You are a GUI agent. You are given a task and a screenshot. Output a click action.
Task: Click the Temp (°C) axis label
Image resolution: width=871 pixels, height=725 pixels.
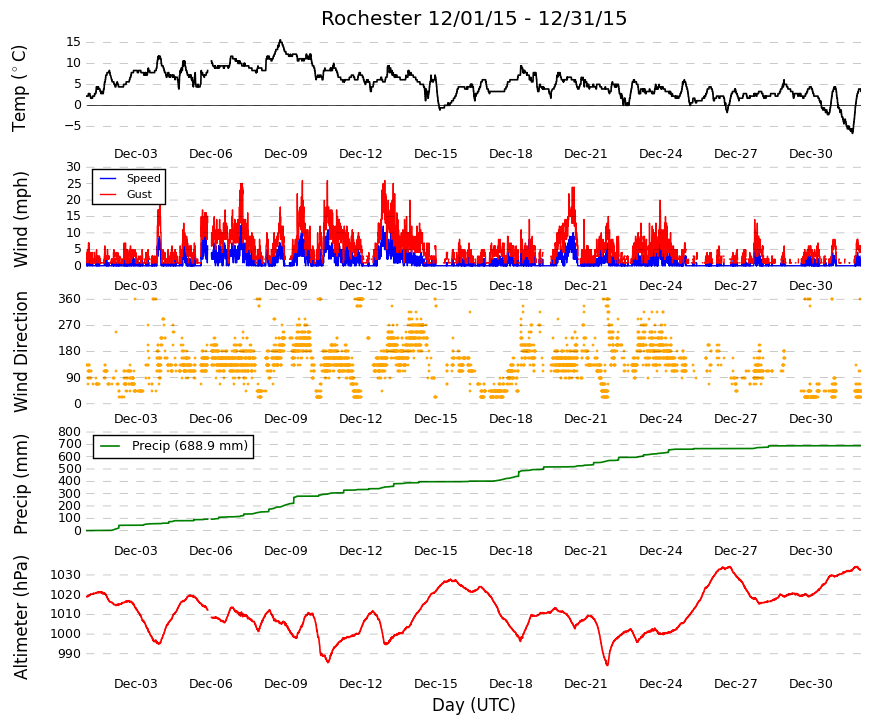[x=19, y=88]
